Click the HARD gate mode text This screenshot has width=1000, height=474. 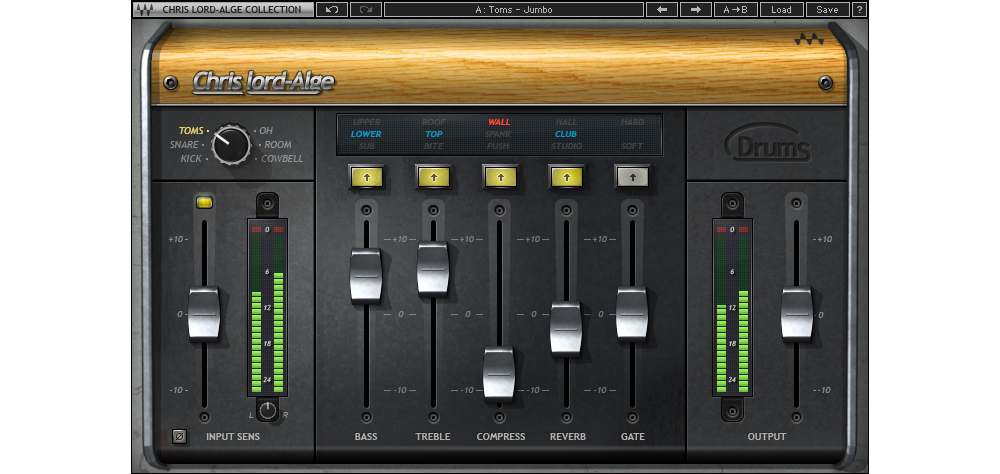click(x=633, y=122)
